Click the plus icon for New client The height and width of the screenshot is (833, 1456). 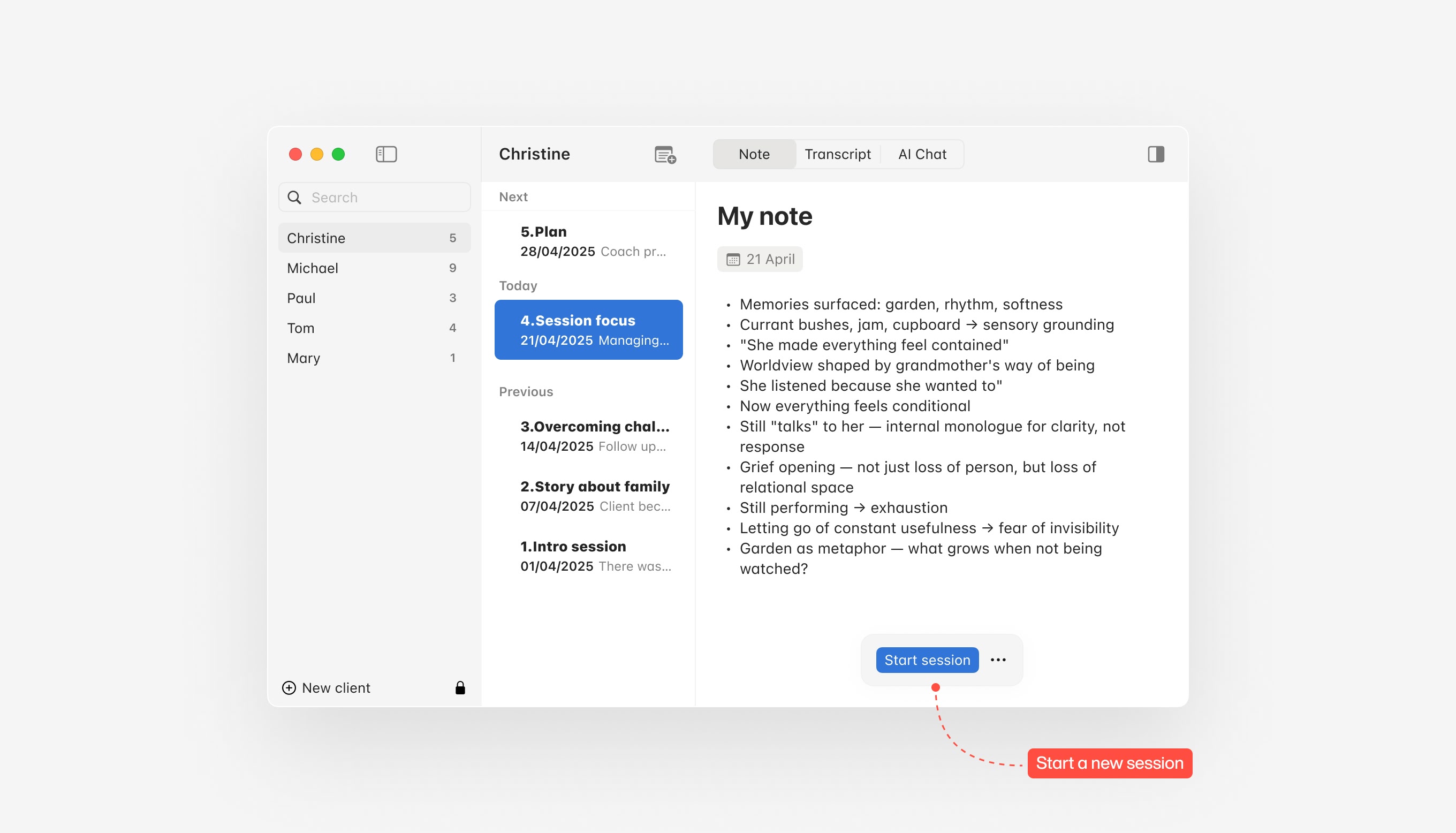coord(290,688)
